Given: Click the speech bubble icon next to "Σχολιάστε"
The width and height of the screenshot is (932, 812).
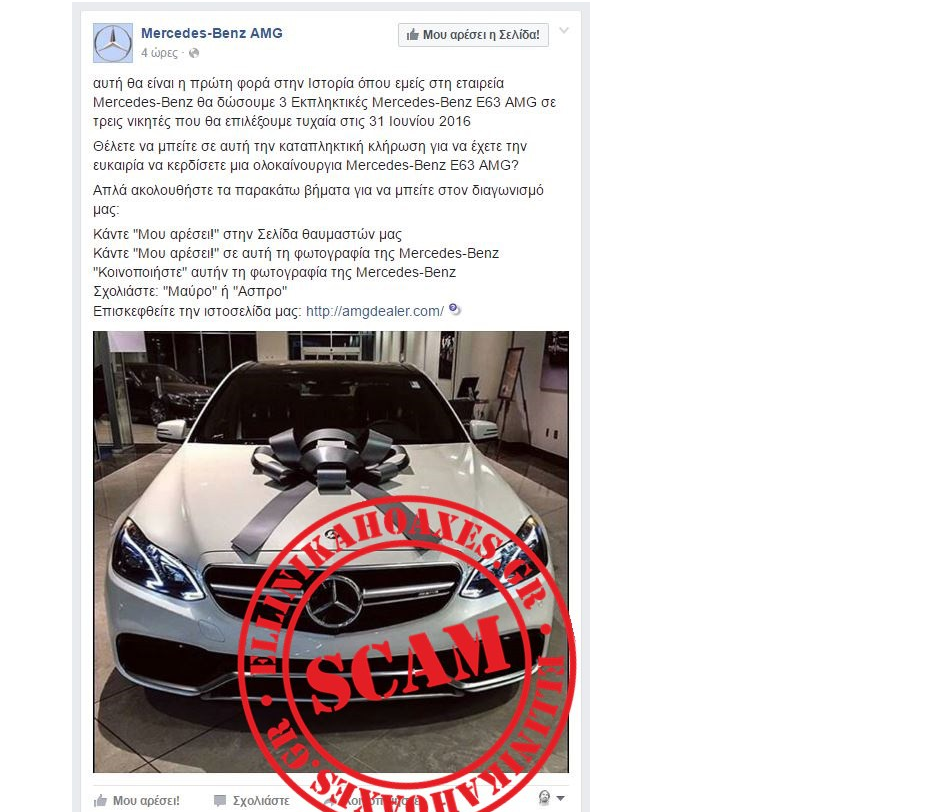Looking at the screenshot, I should (x=220, y=801).
